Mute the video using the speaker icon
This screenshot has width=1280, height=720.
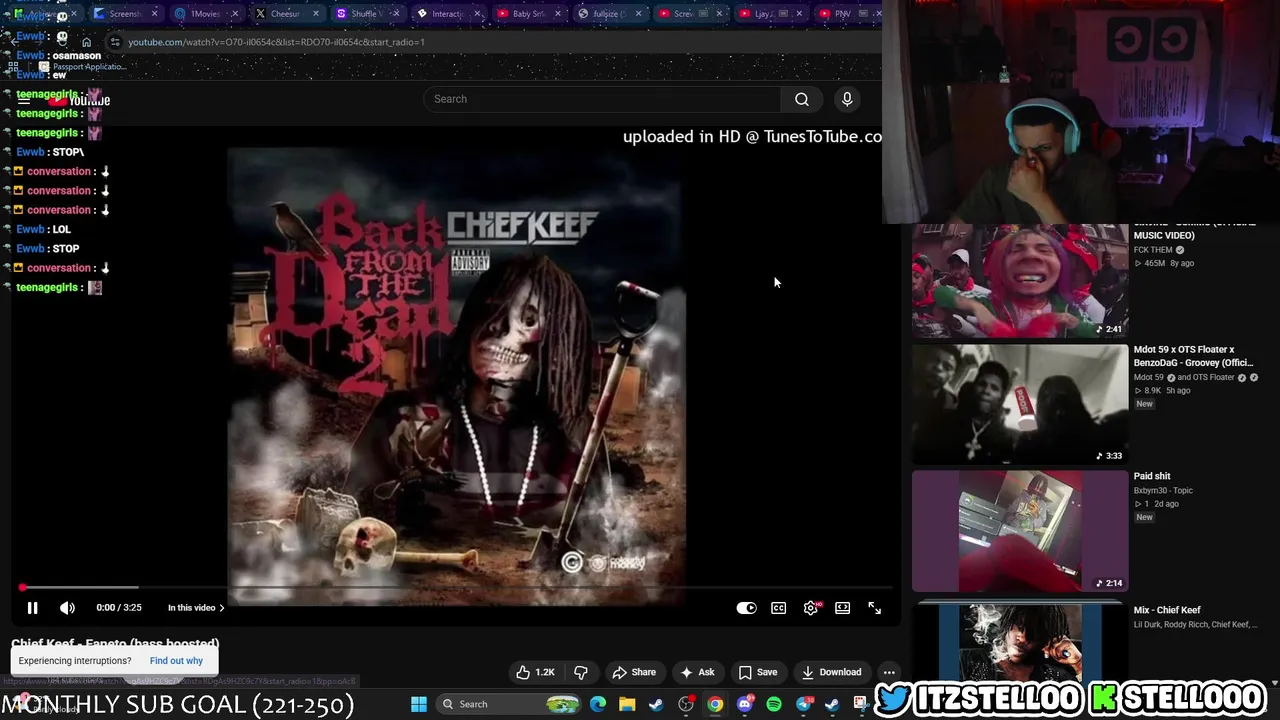point(67,608)
